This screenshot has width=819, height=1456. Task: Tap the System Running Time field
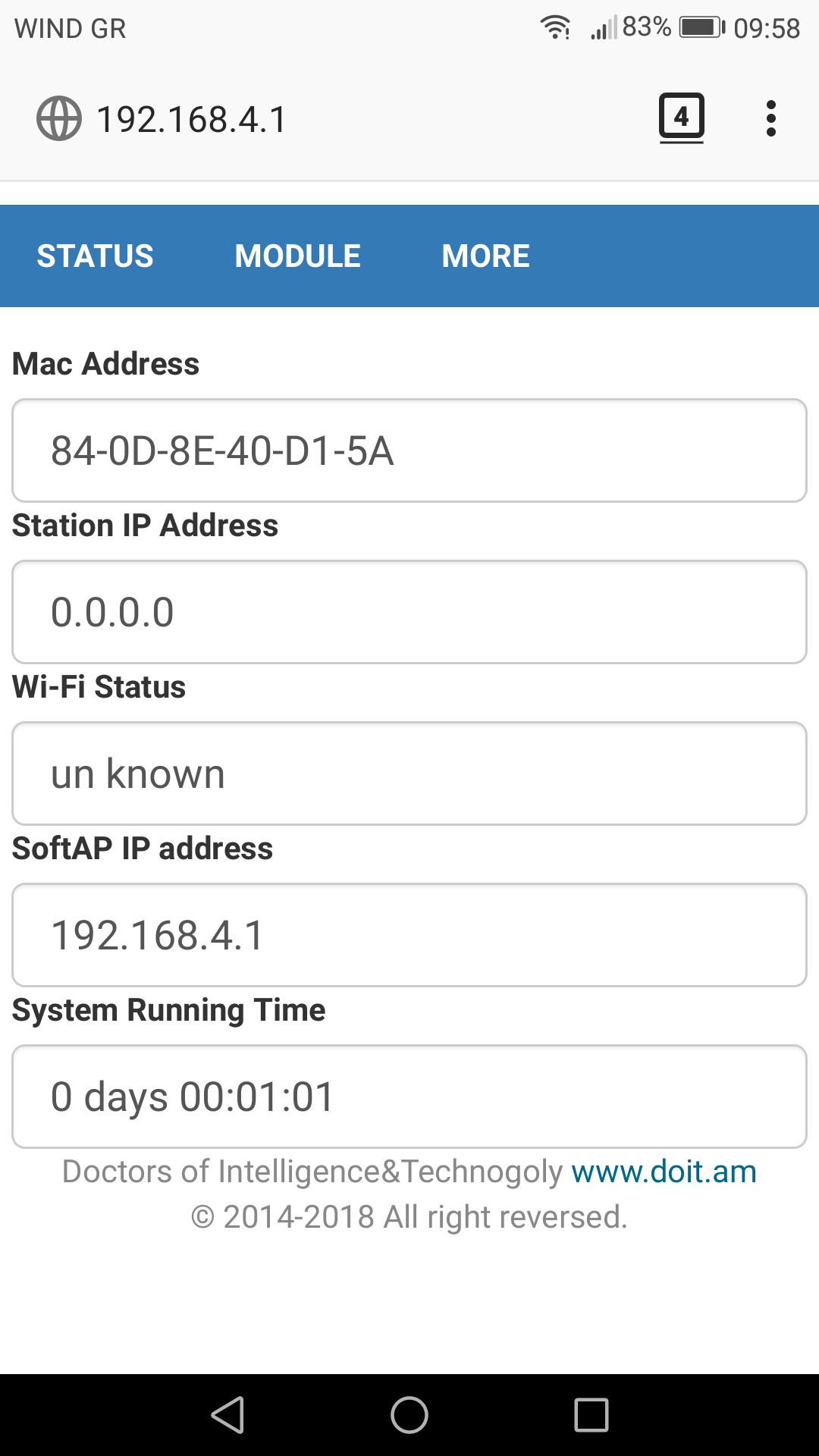click(409, 1097)
